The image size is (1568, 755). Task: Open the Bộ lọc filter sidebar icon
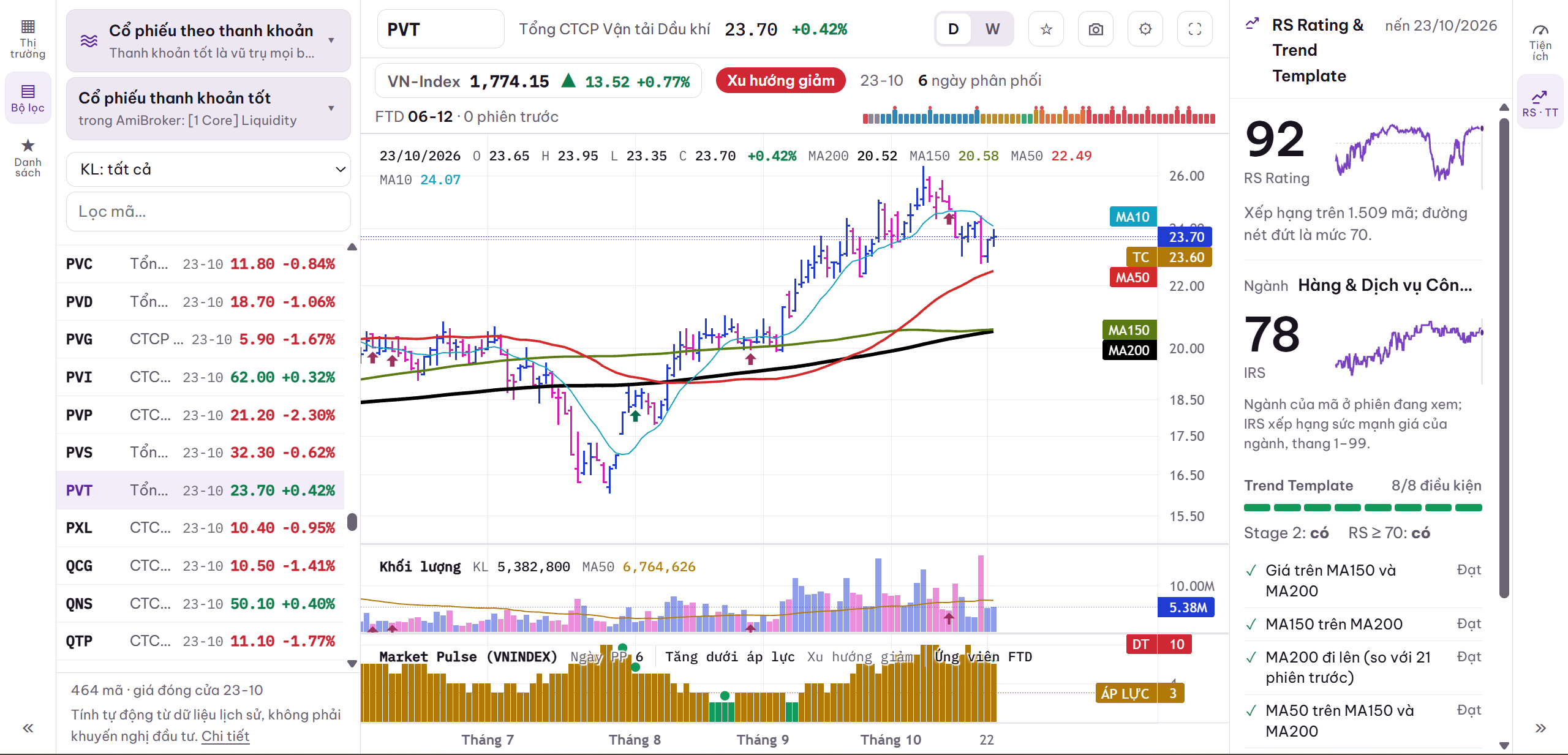coord(28,98)
